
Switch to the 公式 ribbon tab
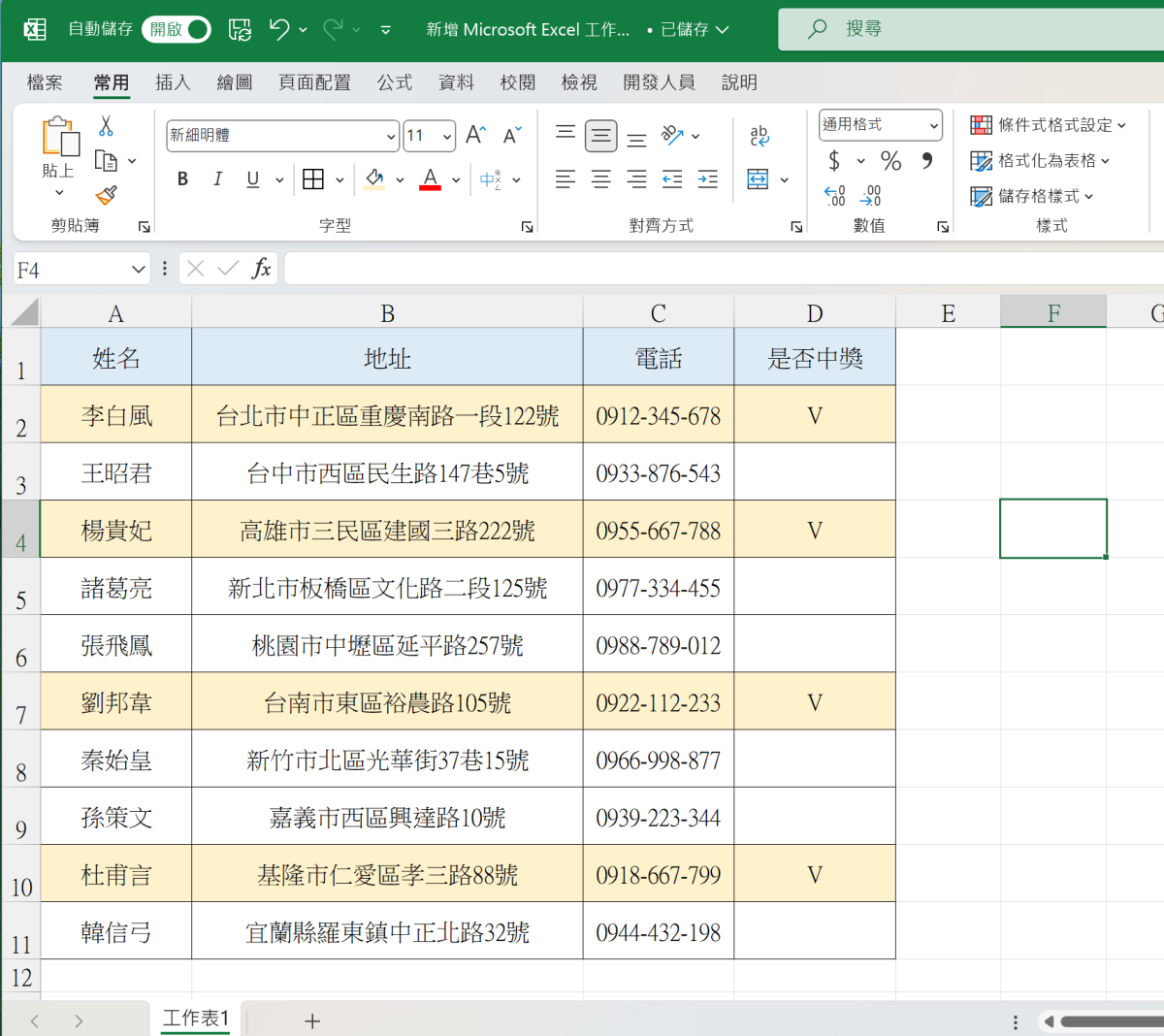coord(395,82)
